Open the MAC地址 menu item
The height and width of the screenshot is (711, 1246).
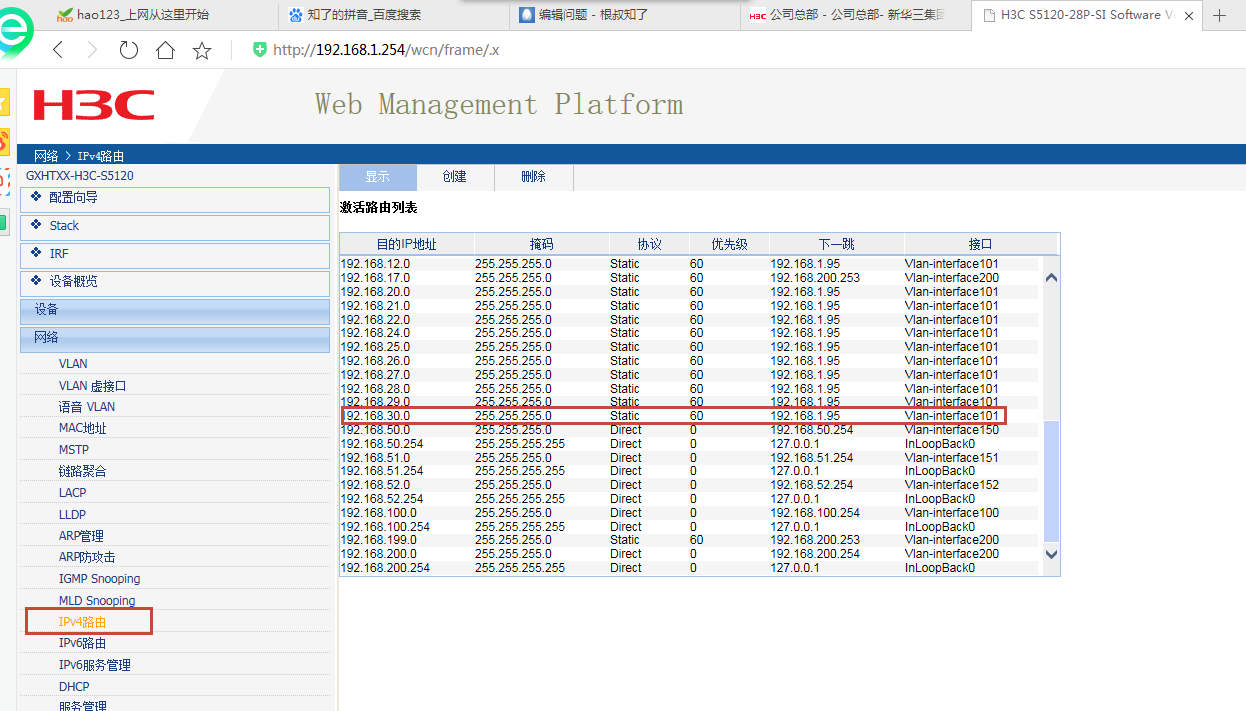click(82, 429)
